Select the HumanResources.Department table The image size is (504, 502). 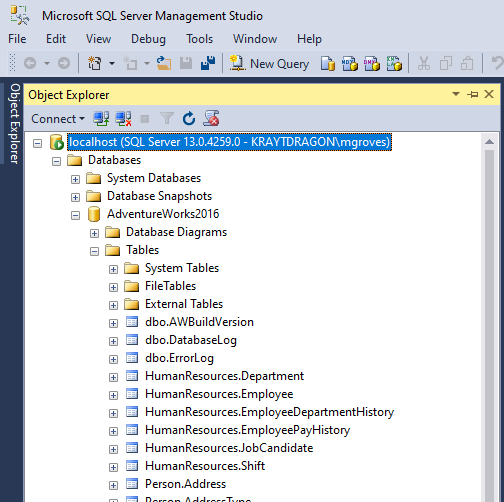tap(224, 376)
